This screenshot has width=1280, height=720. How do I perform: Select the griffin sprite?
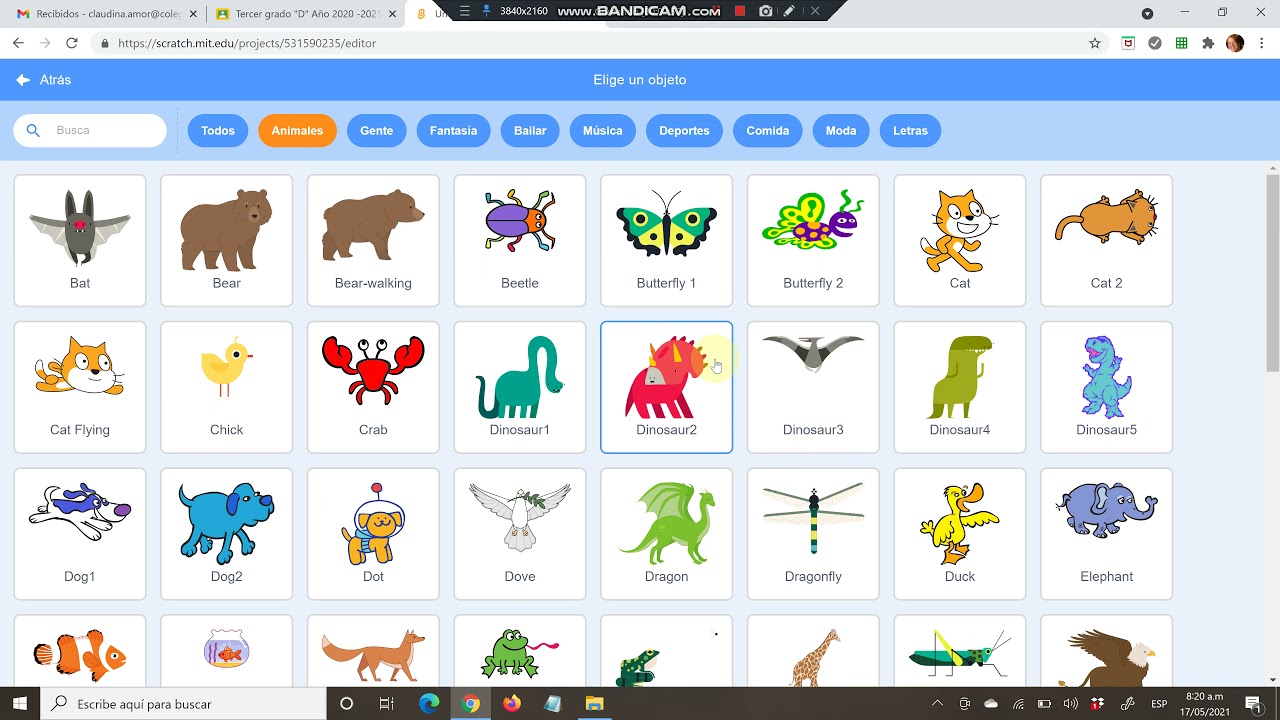click(x=1107, y=652)
